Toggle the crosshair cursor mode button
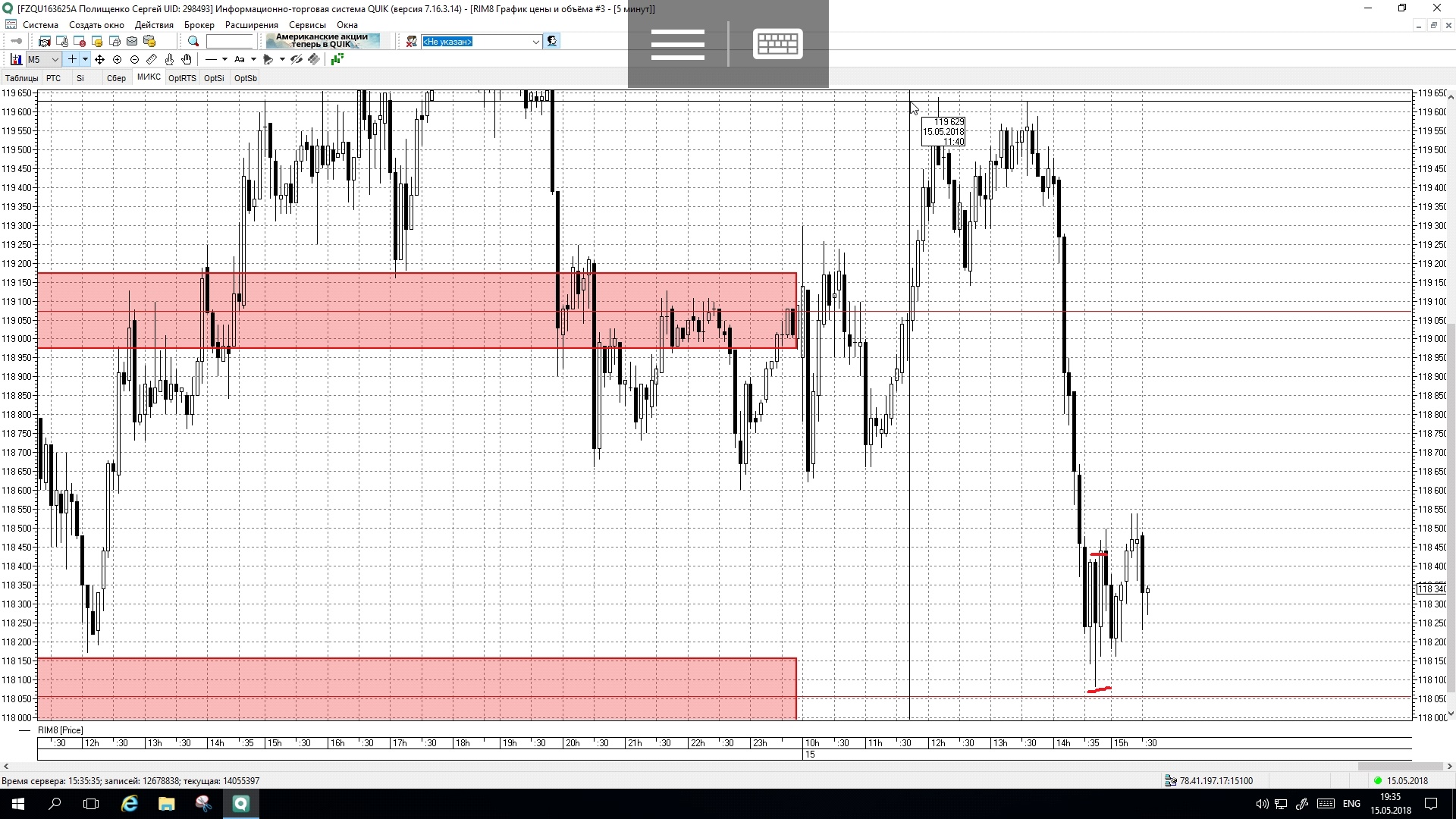The width and height of the screenshot is (1456, 819). point(72,59)
